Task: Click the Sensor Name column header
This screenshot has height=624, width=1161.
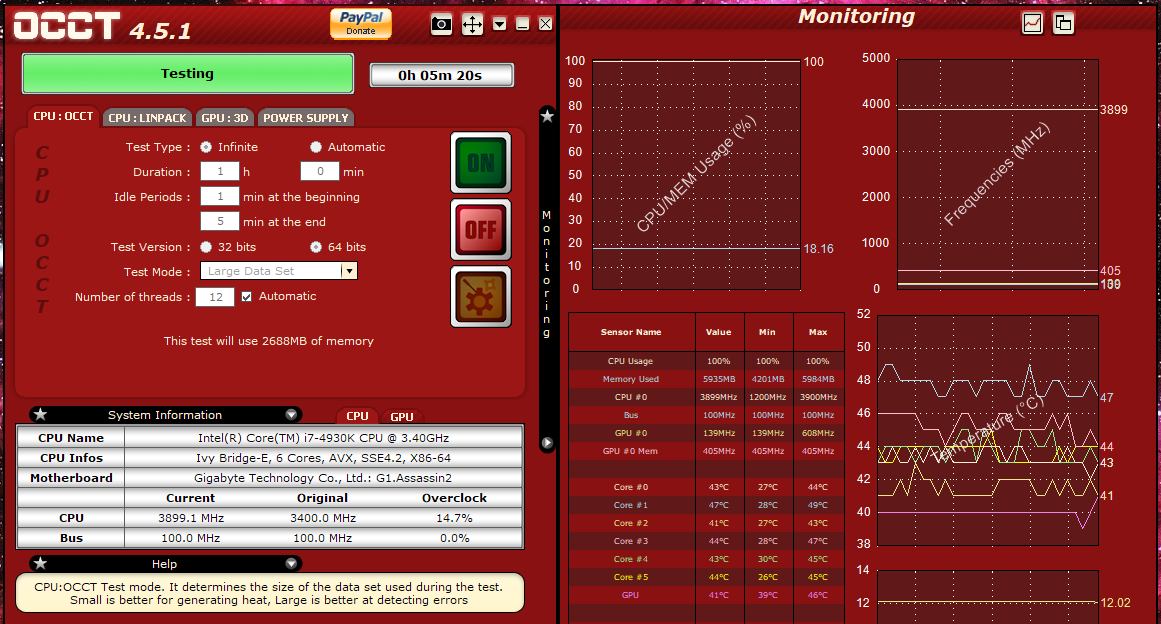Action: [631, 332]
